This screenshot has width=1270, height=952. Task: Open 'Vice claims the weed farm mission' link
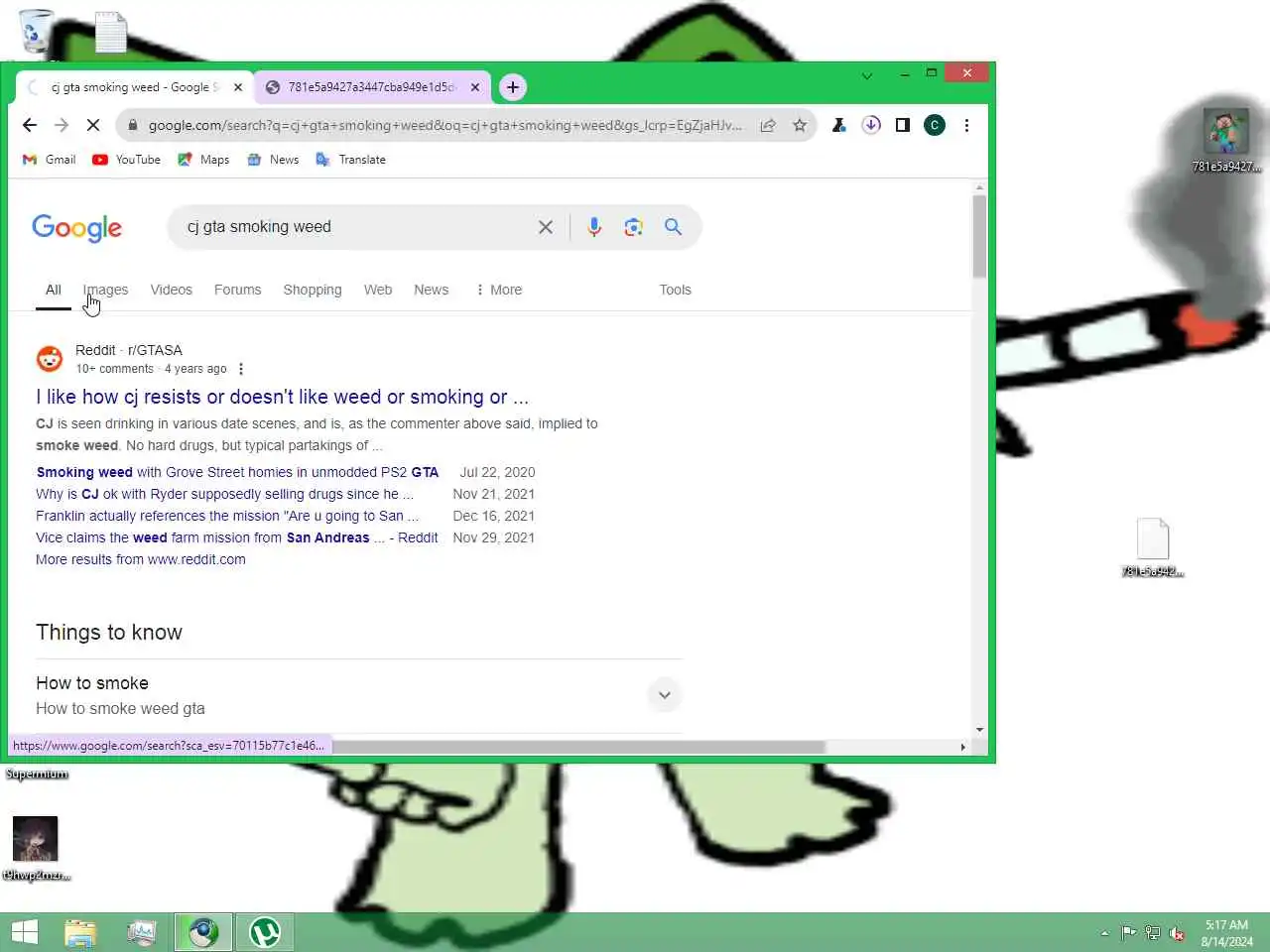237,537
